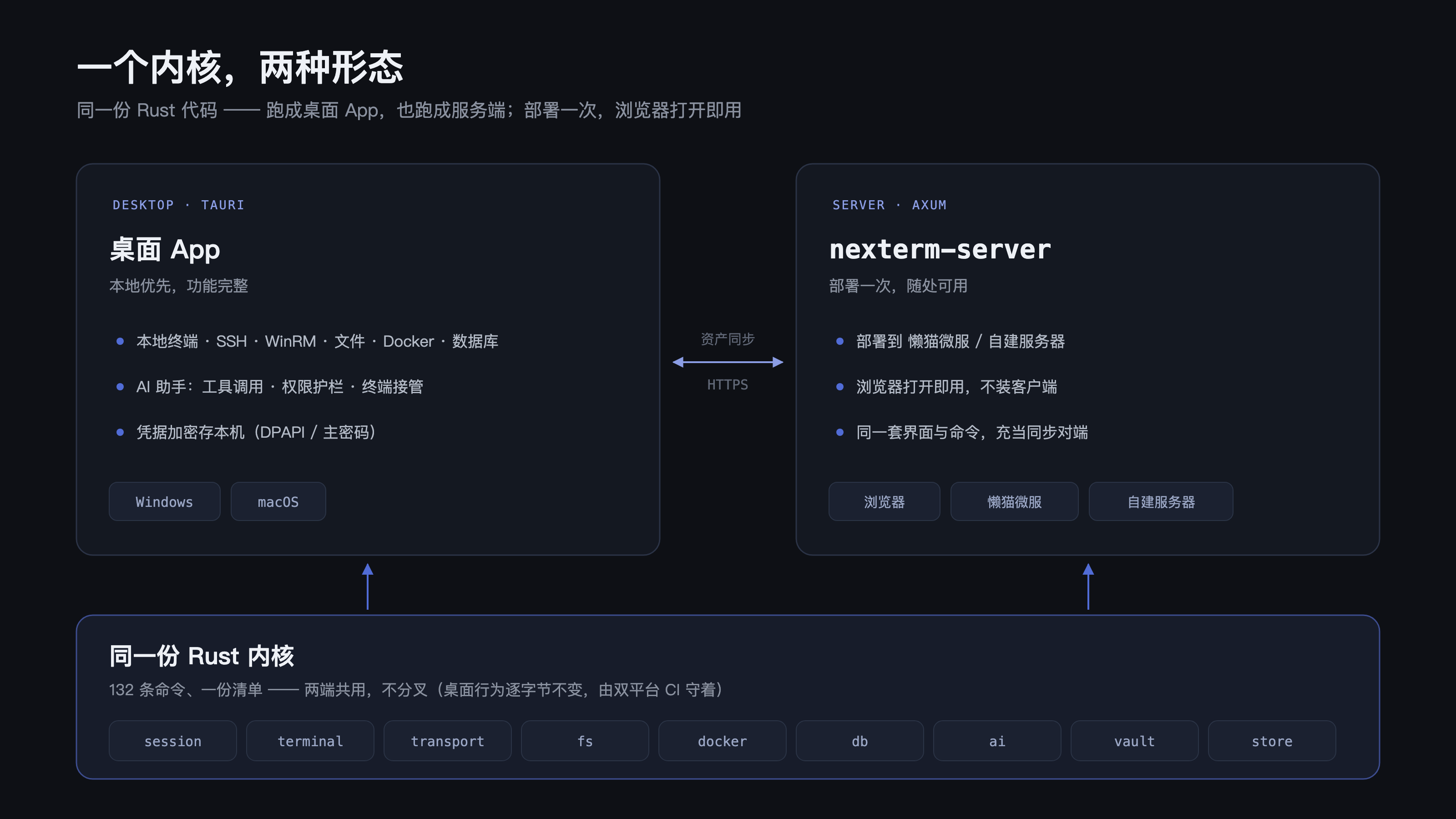
Task: Click the bullet 部署到 懒猫微服 / 自建服务器
Action: coord(961,341)
